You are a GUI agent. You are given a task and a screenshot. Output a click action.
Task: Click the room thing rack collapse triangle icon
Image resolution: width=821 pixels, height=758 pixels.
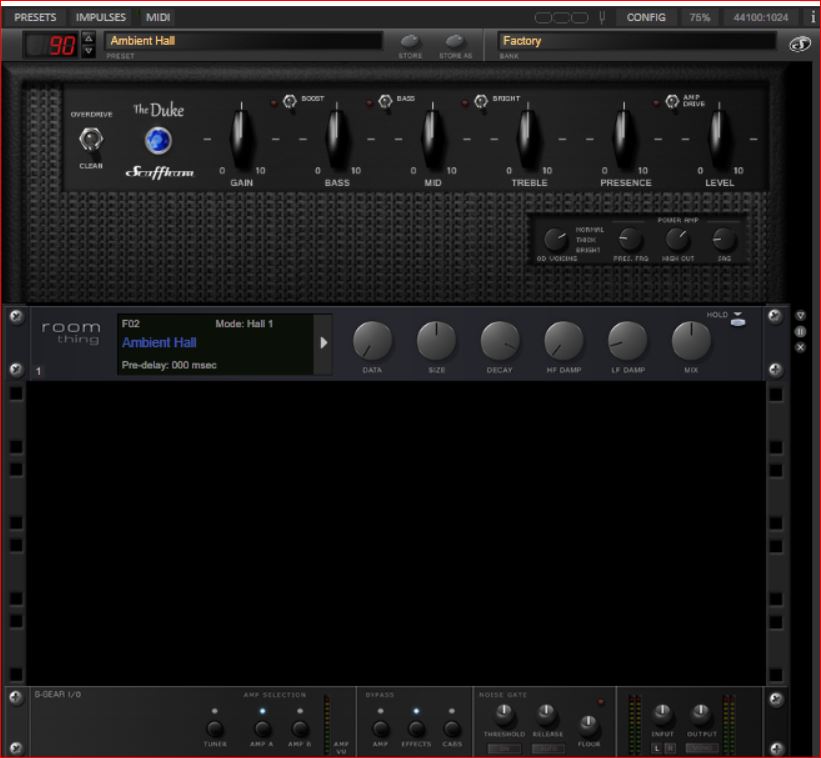[801, 316]
